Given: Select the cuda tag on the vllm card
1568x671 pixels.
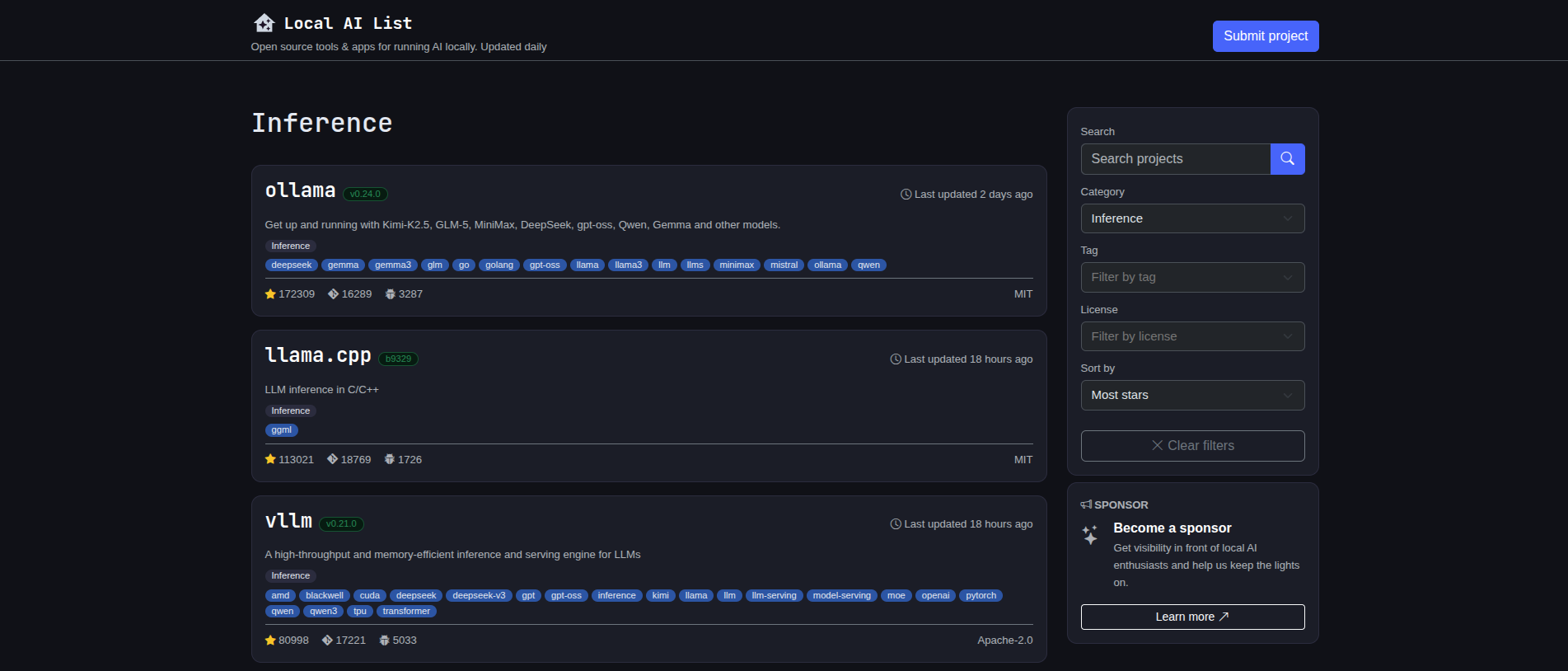Looking at the screenshot, I should click(370, 596).
